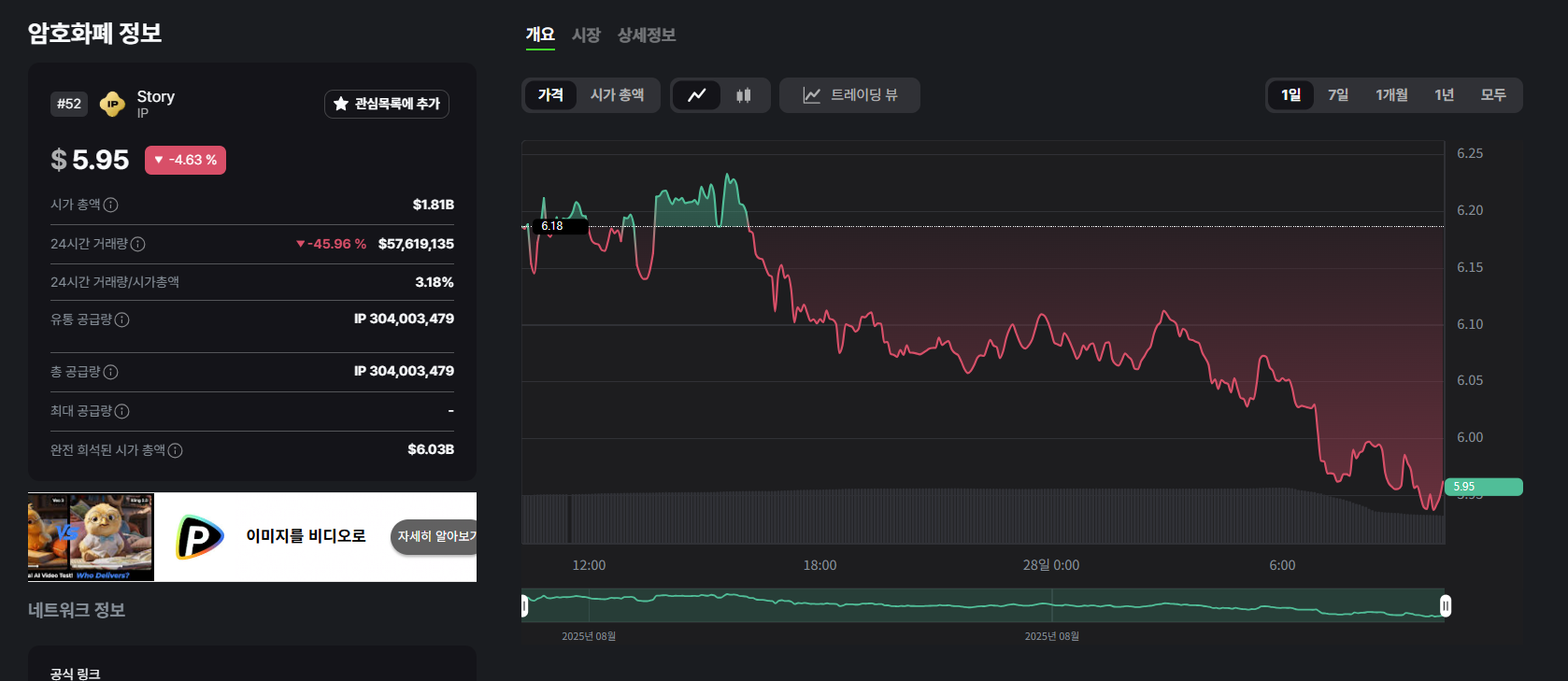Set chart range to 7일

point(1338,95)
